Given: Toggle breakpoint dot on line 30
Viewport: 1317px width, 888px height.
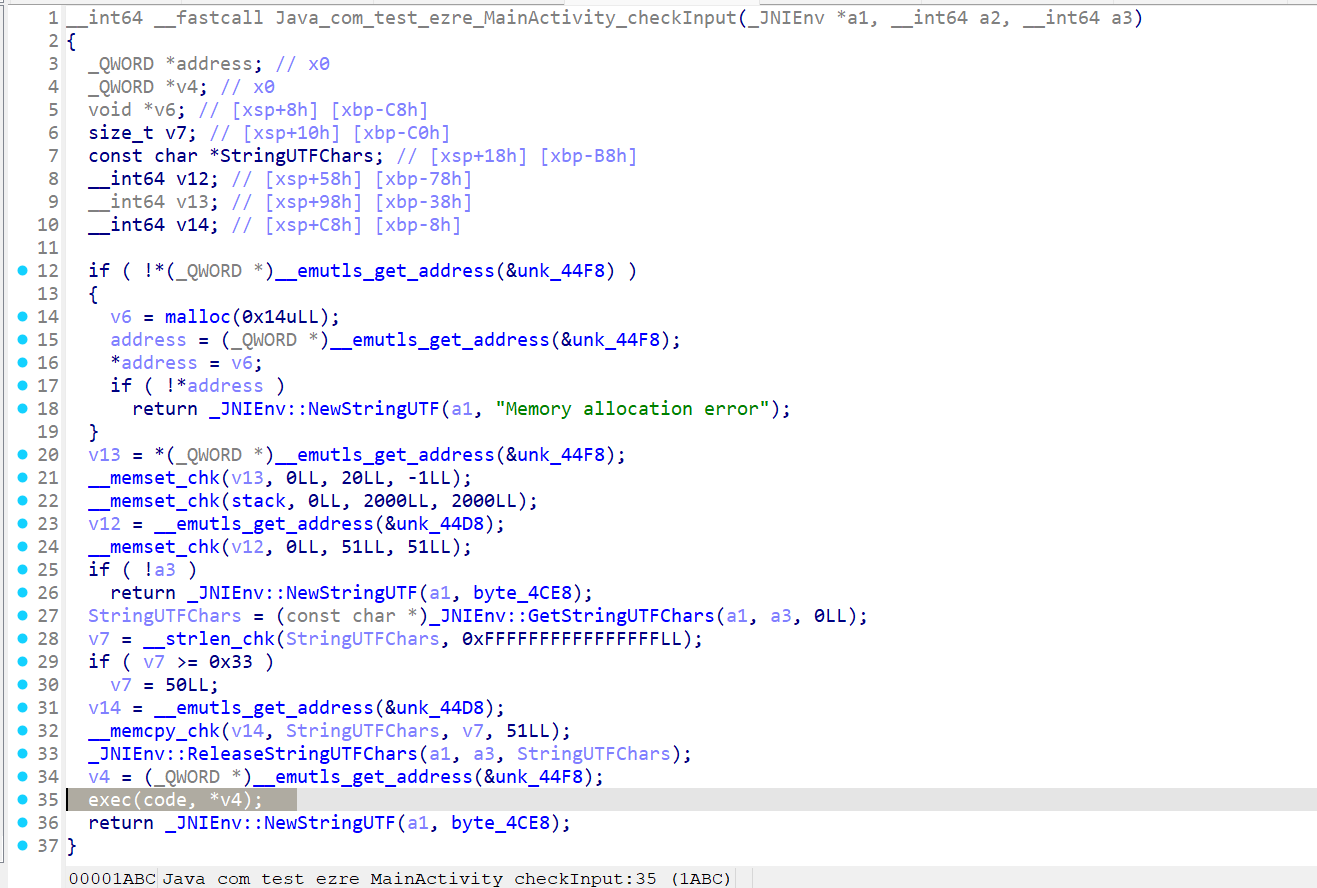Looking at the screenshot, I should coord(22,685).
